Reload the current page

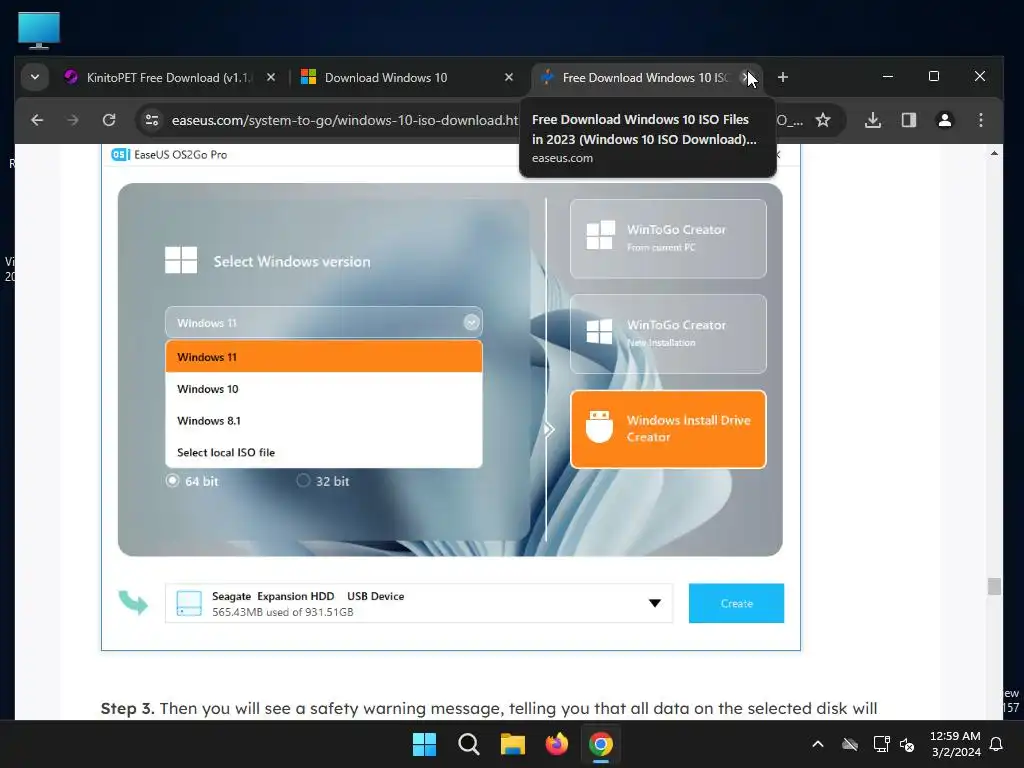click(x=109, y=120)
